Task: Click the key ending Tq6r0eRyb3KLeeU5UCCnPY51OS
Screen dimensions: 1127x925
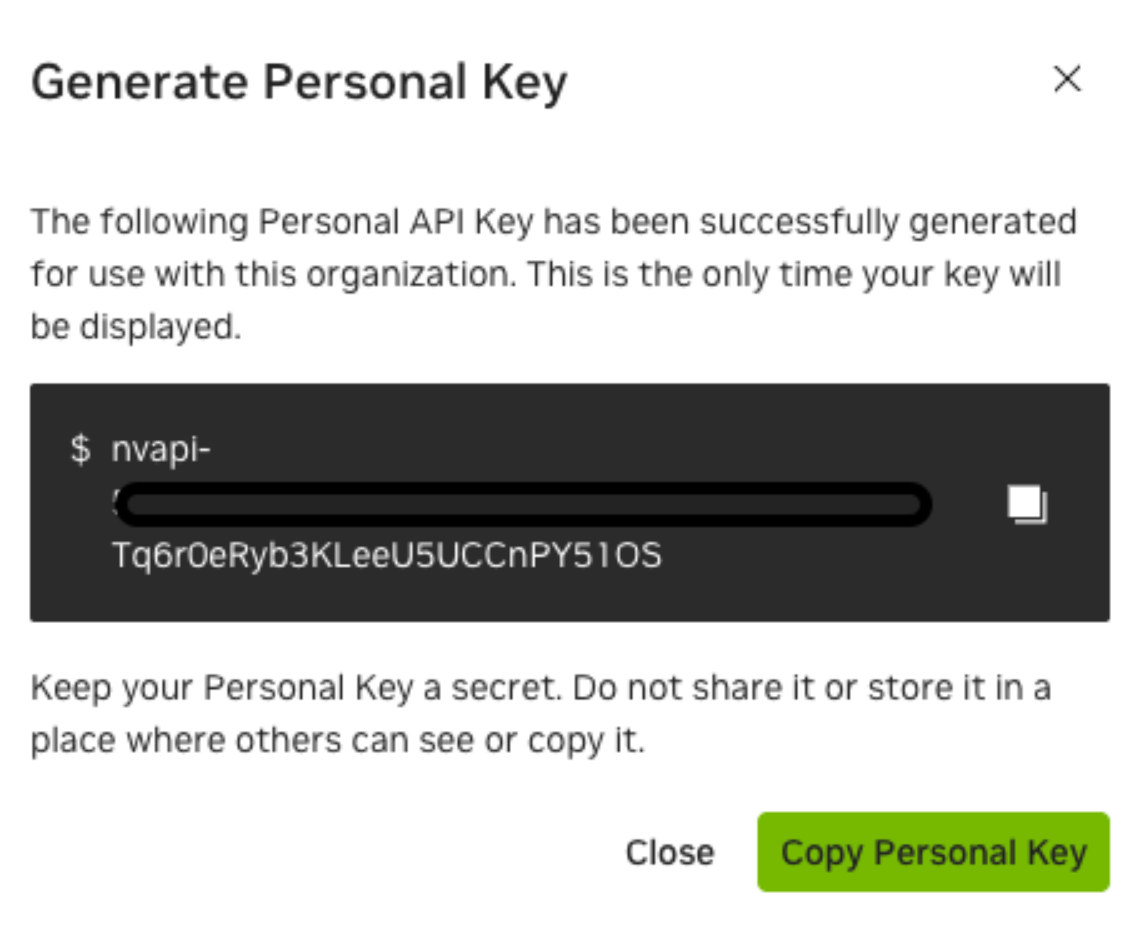Action: click(387, 555)
